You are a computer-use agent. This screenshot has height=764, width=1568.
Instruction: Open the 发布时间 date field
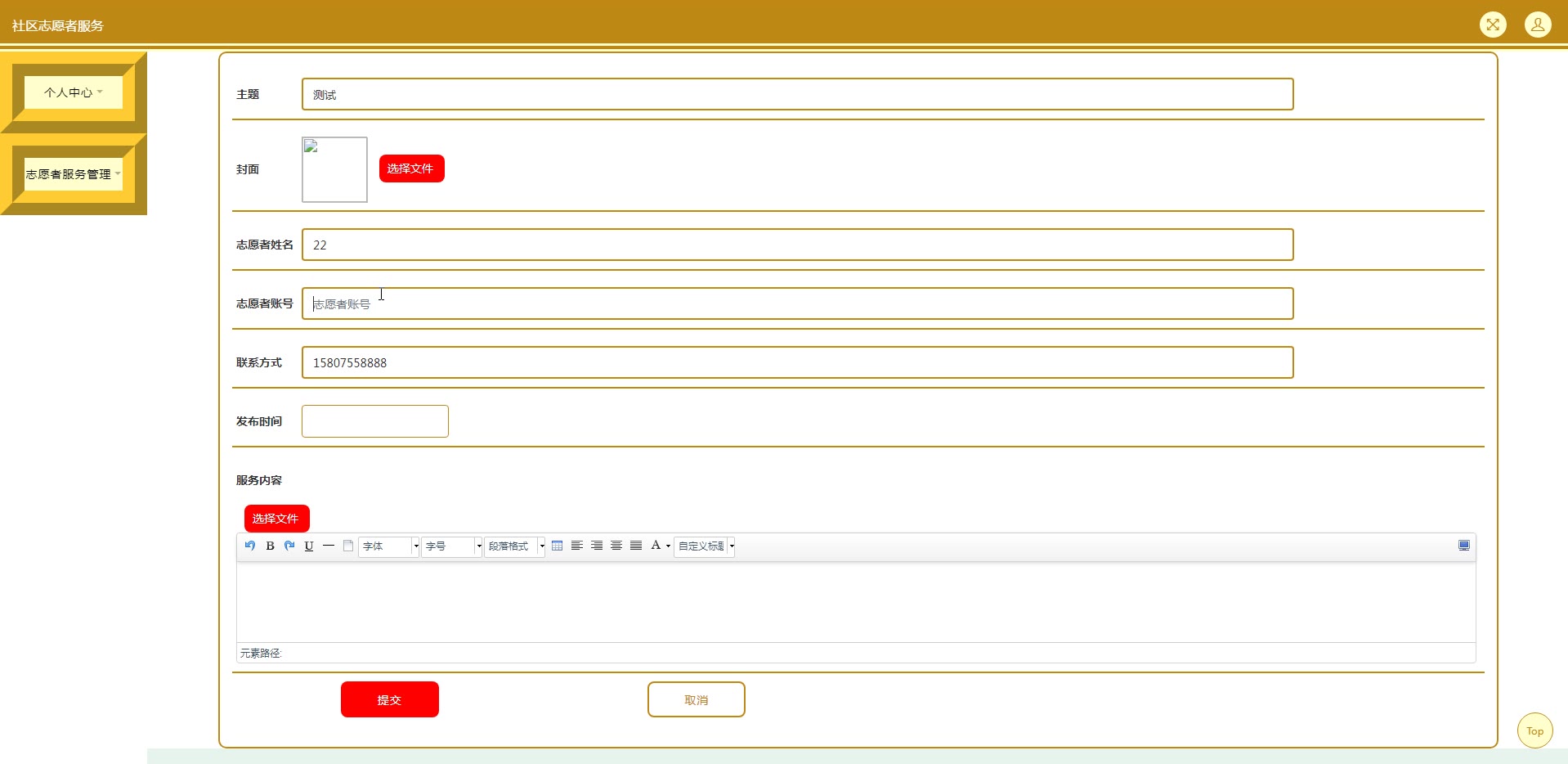coord(375,421)
